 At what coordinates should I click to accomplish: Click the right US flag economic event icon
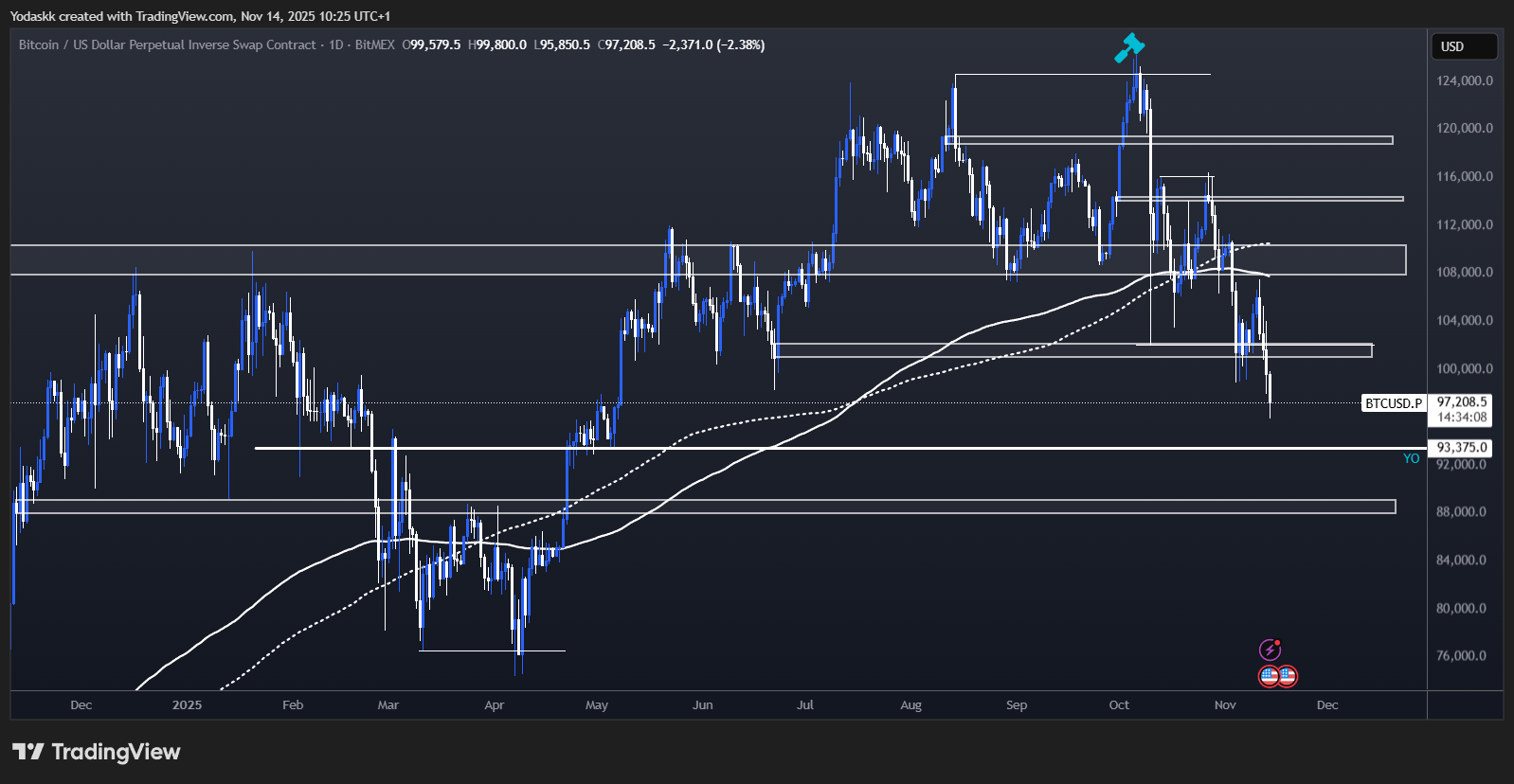tap(1287, 676)
